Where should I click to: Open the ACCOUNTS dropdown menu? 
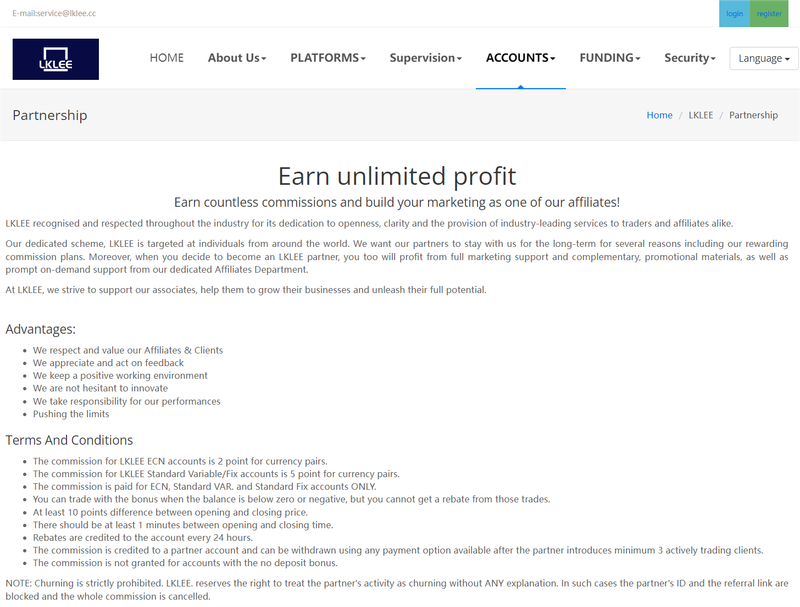[520, 58]
